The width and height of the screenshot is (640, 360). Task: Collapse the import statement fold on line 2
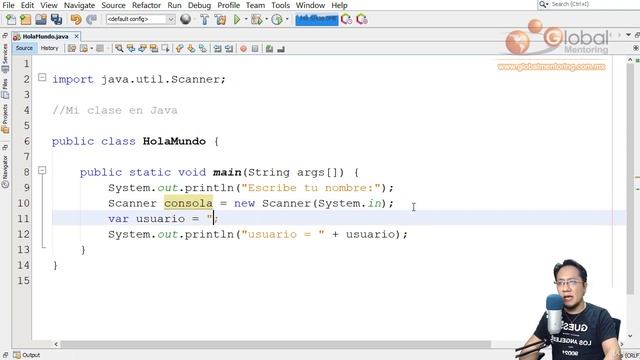pos(42,77)
